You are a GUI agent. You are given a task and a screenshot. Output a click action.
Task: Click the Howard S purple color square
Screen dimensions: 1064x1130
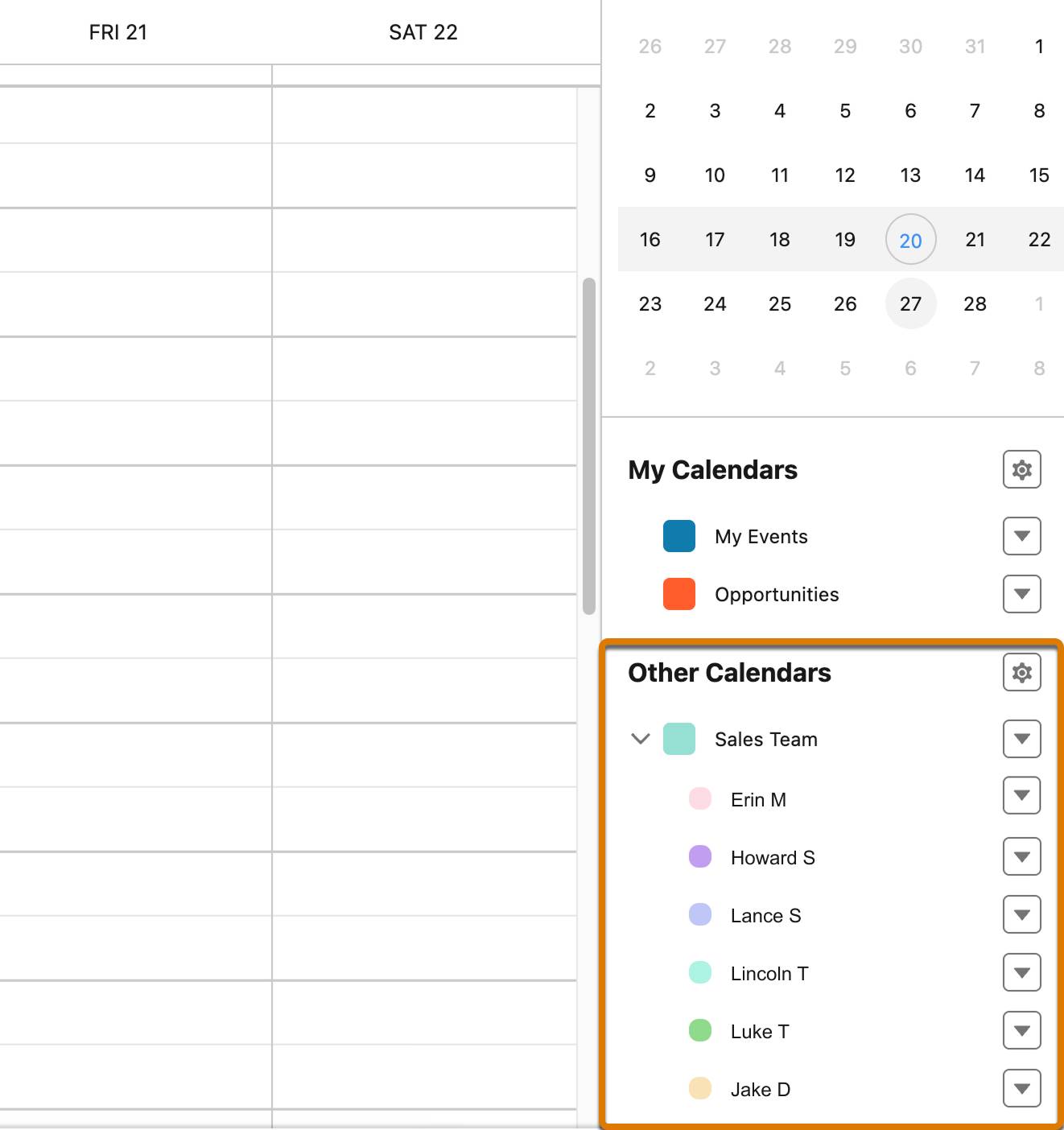[699, 857]
